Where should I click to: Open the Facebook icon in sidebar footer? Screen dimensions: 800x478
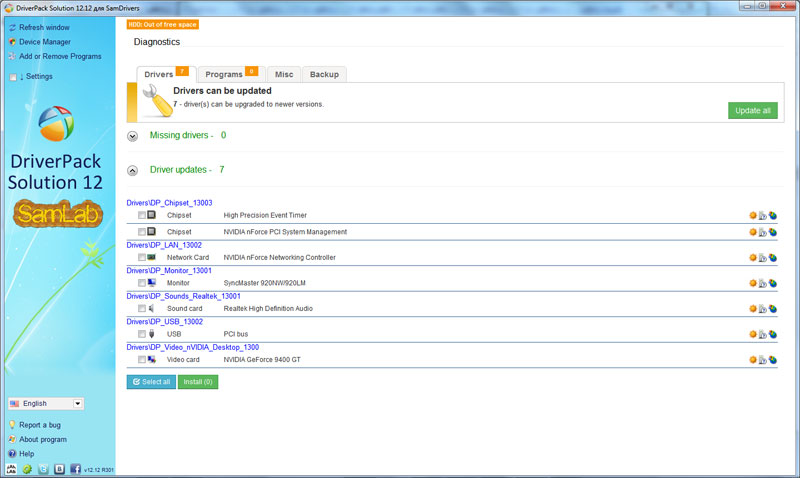tap(75, 469)
